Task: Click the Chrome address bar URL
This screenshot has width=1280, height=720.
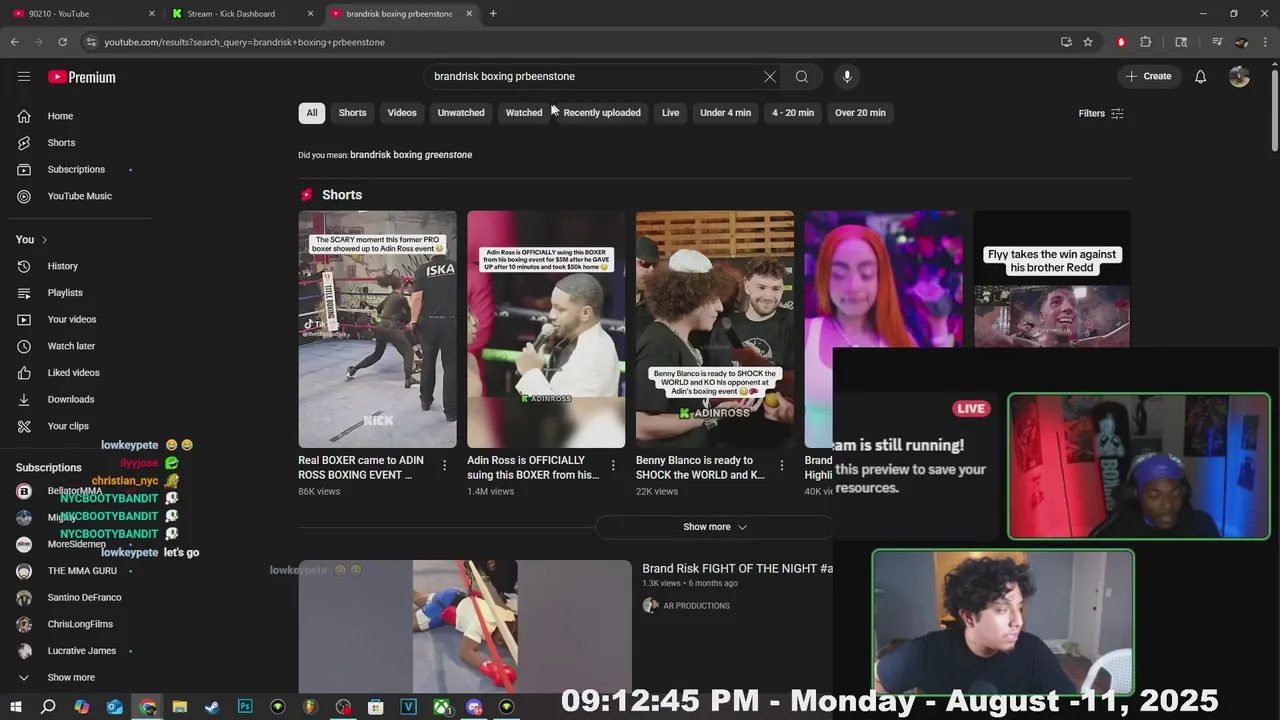Action: click(245, 42)
